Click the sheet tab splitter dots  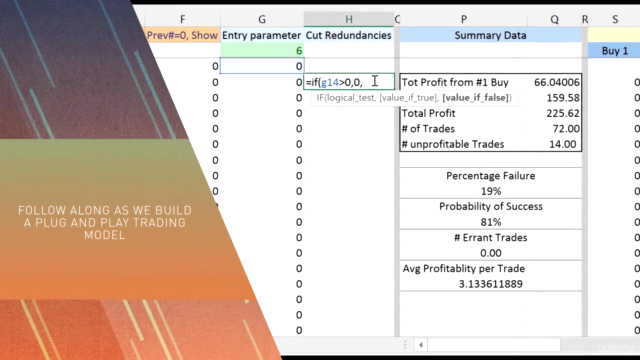pyautogui.click(x=405, y=345)
